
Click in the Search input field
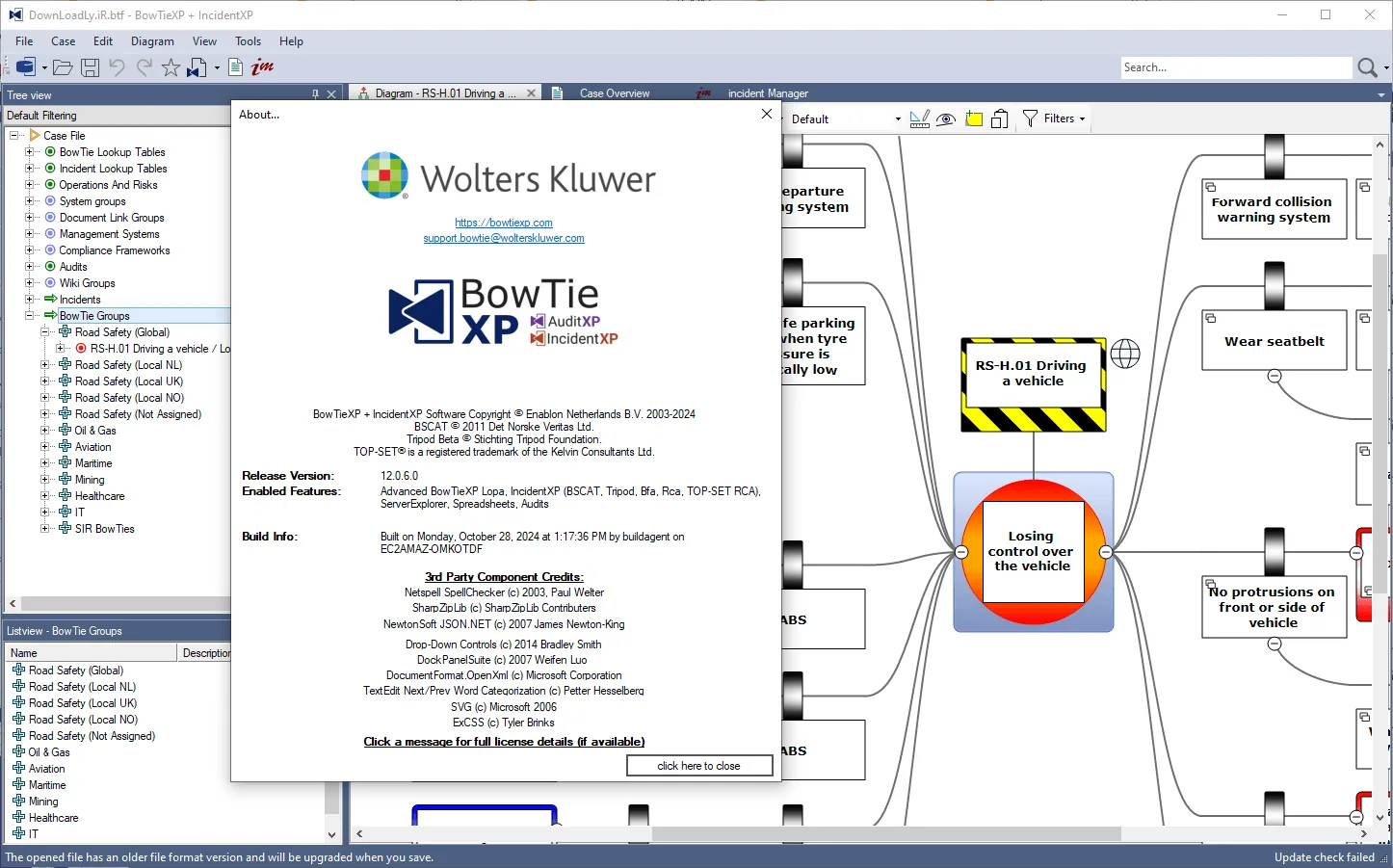(1236, 67)
